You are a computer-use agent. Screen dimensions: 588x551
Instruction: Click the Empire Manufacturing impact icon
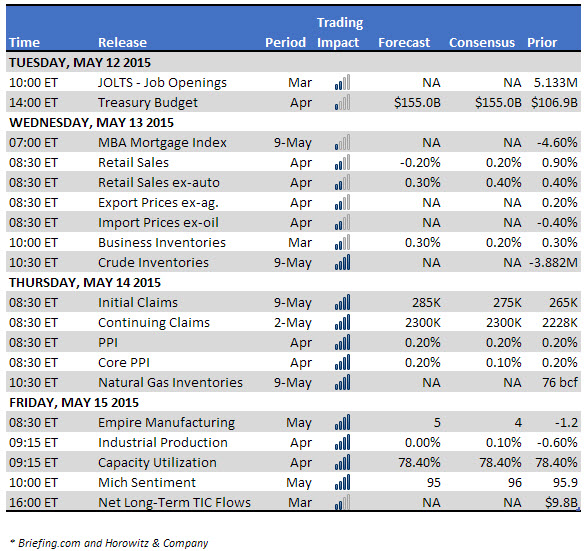[342, 422]
